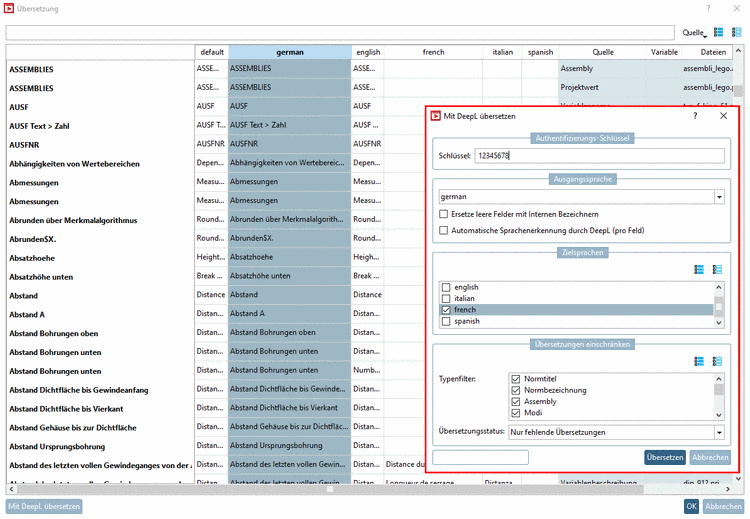Screen dimensions: 750x519
Task: Deselect all target languages icon in Zielsprachen
Action: point(717,270)
